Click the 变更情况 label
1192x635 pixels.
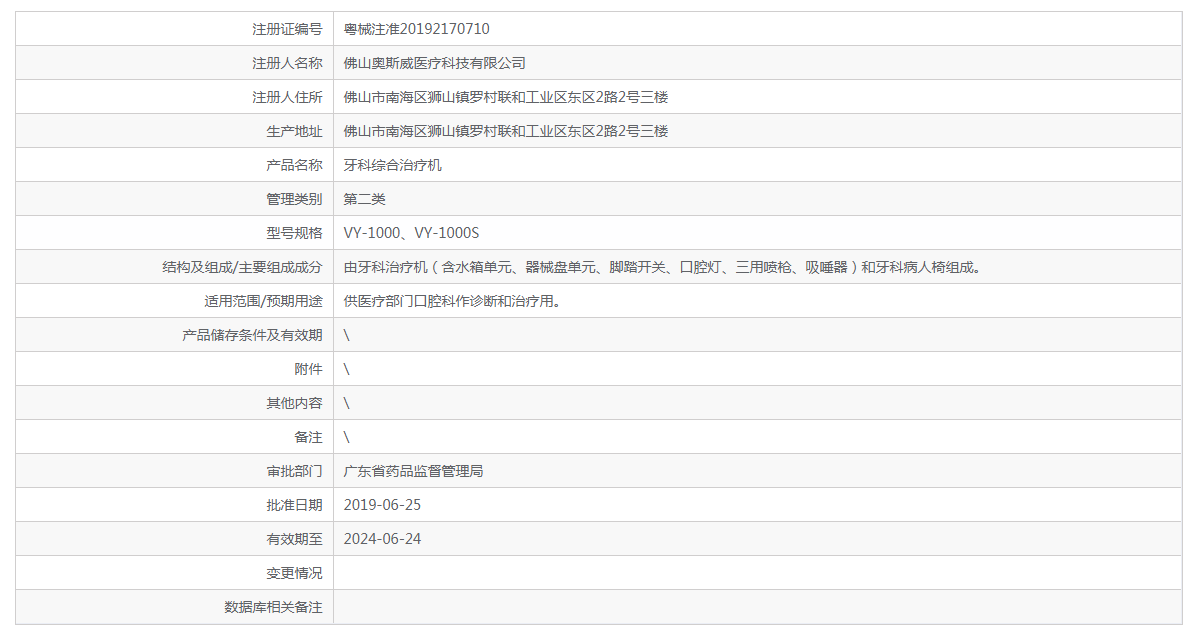(x=293, y=573)
